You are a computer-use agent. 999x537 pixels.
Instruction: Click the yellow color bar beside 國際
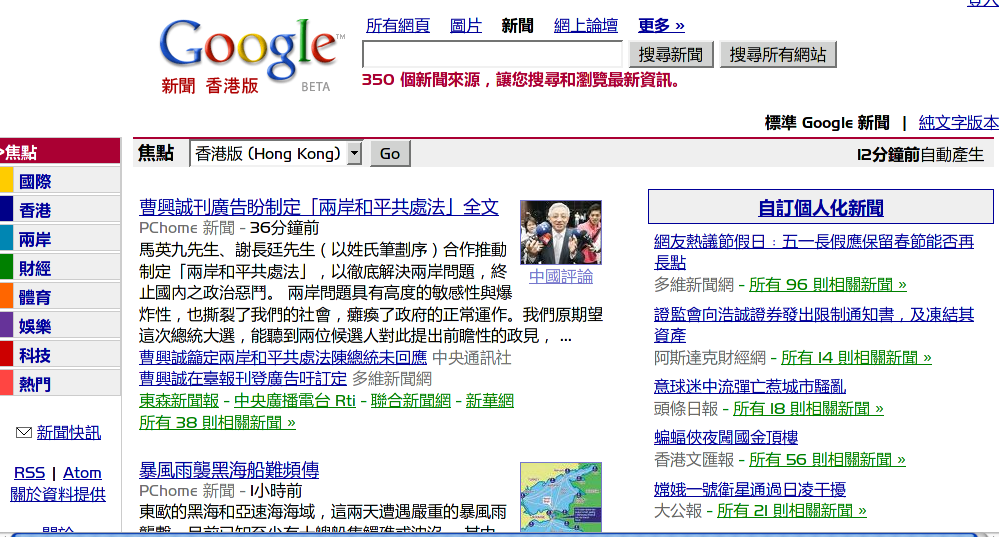point(6,180)
